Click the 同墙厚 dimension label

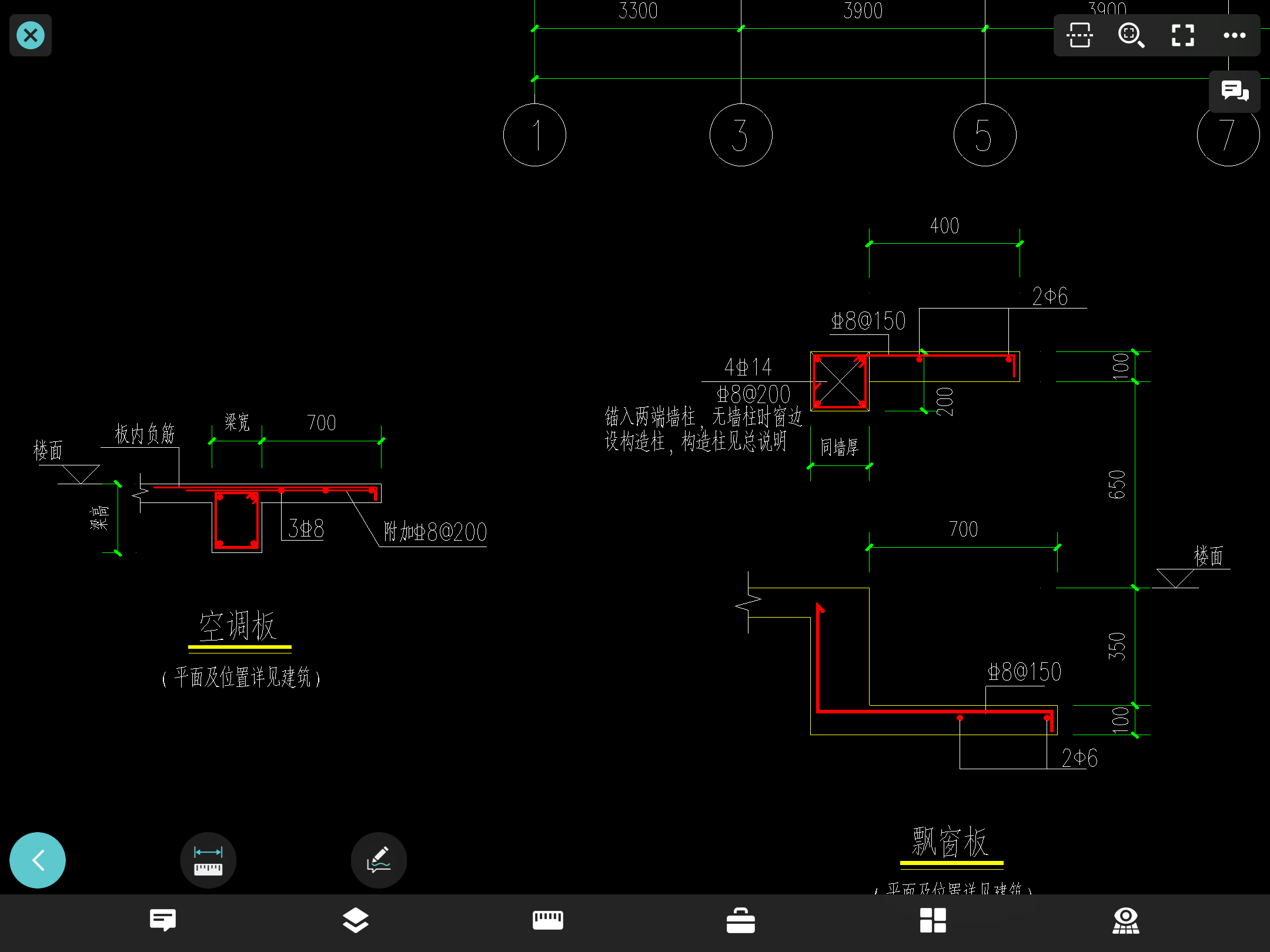(x=840, y=447)
